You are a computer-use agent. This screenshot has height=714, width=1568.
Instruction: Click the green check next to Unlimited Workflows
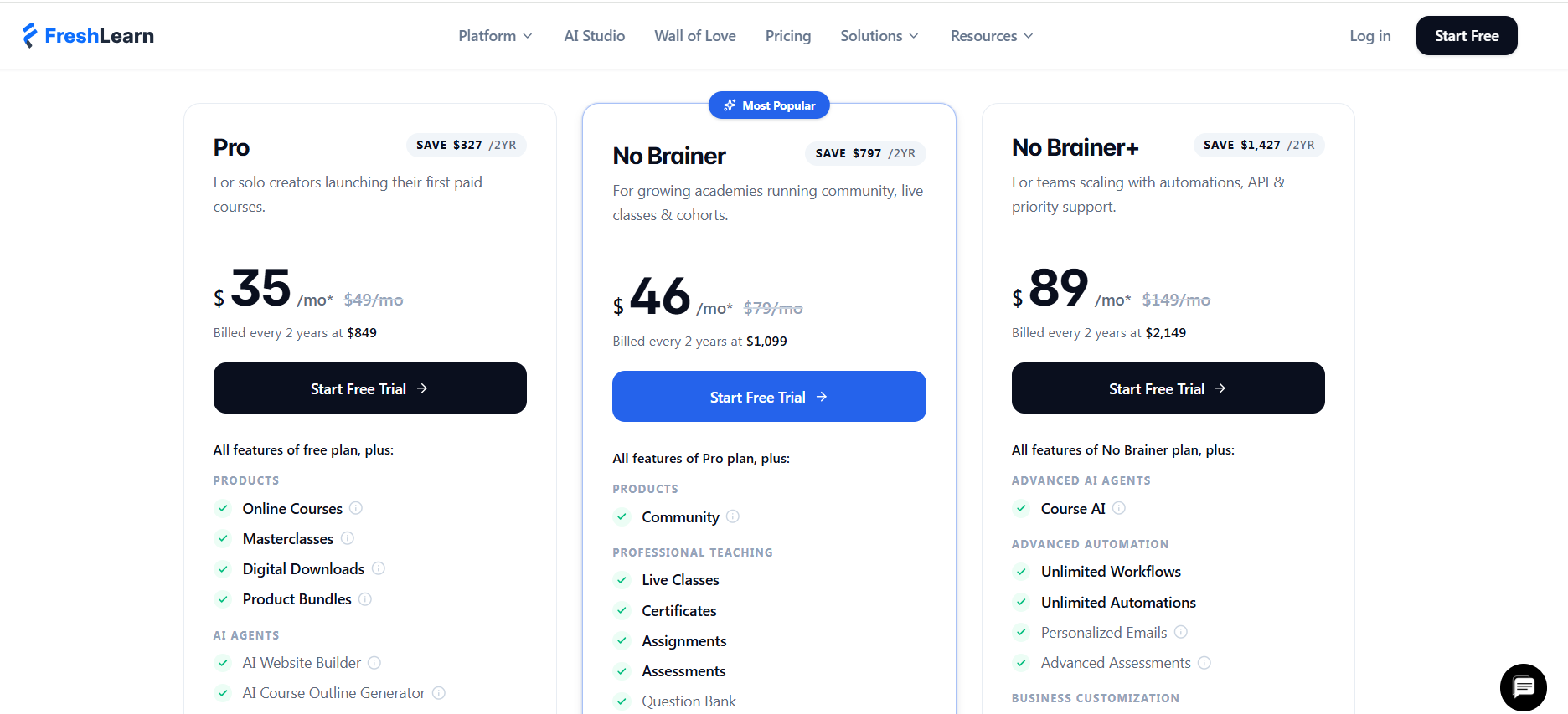click(x=1021, y=572)
